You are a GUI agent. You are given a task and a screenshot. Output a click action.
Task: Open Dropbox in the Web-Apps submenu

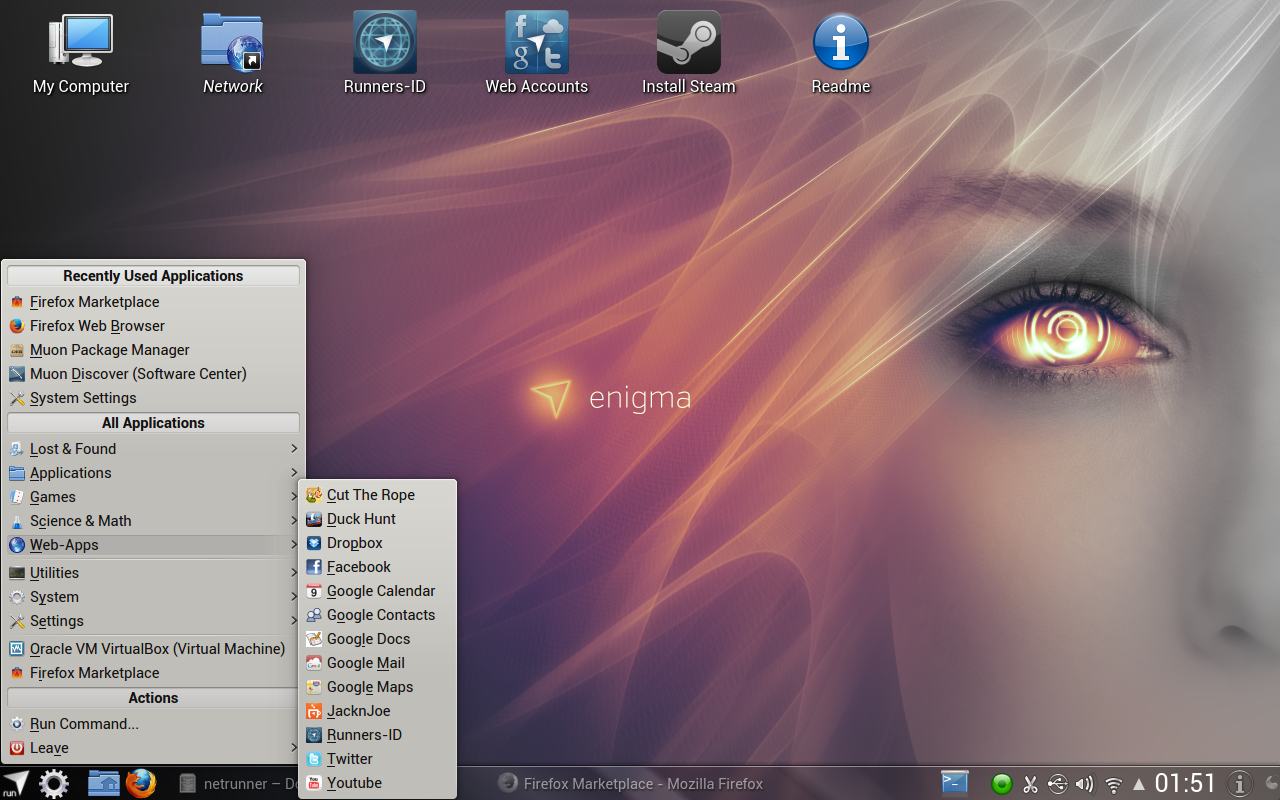click(378, 543)
